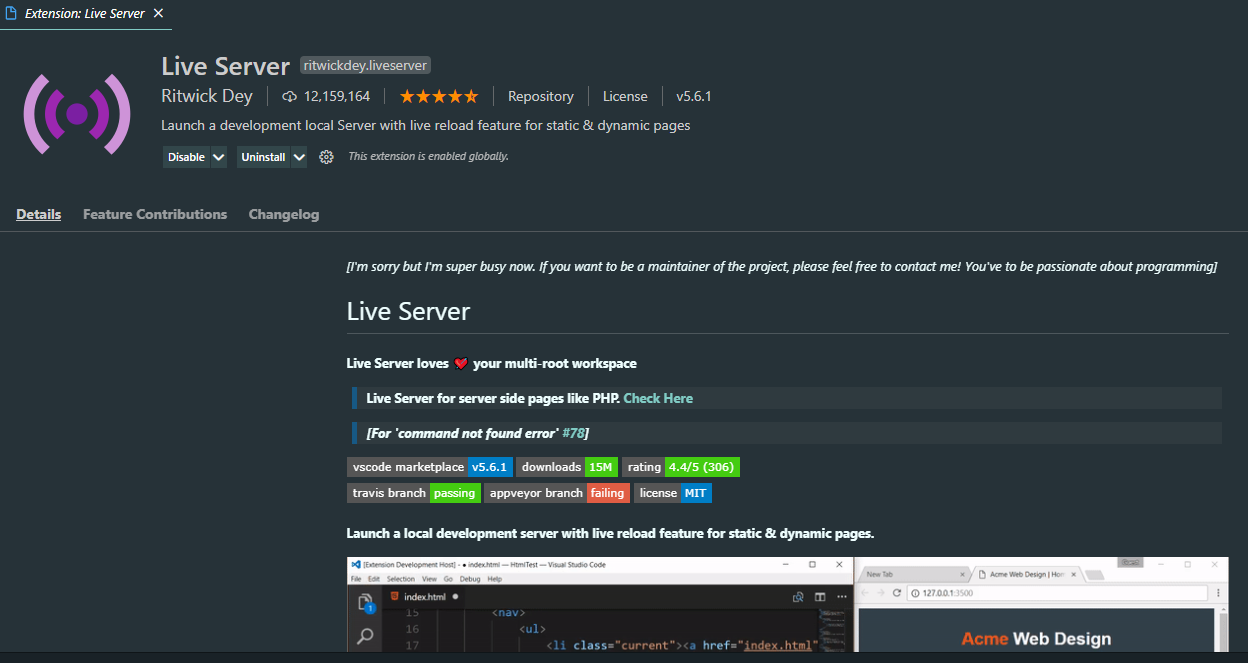This screenshot has height=663, width=1248.
Task: Click the cloud download count icon
Action: click(x=290, y=97)
